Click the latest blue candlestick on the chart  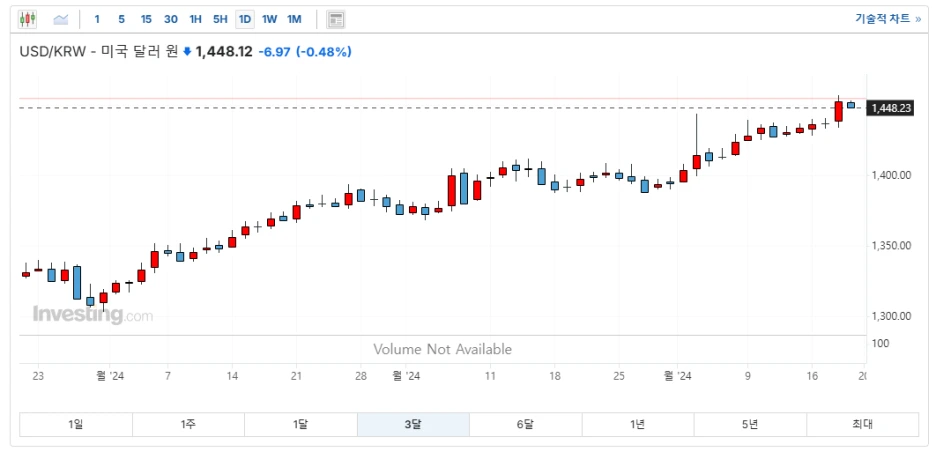pos(851,105)
